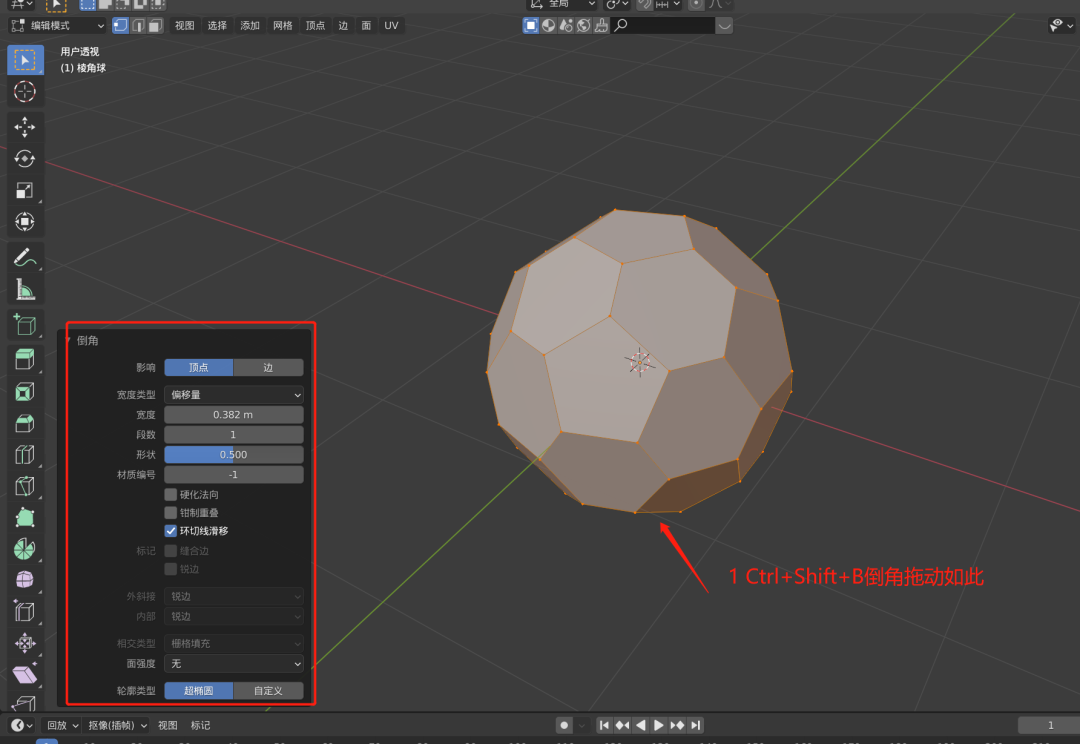1080x744 pixels.
Task: Select the Poly Build tool
Action: point(25,517)
